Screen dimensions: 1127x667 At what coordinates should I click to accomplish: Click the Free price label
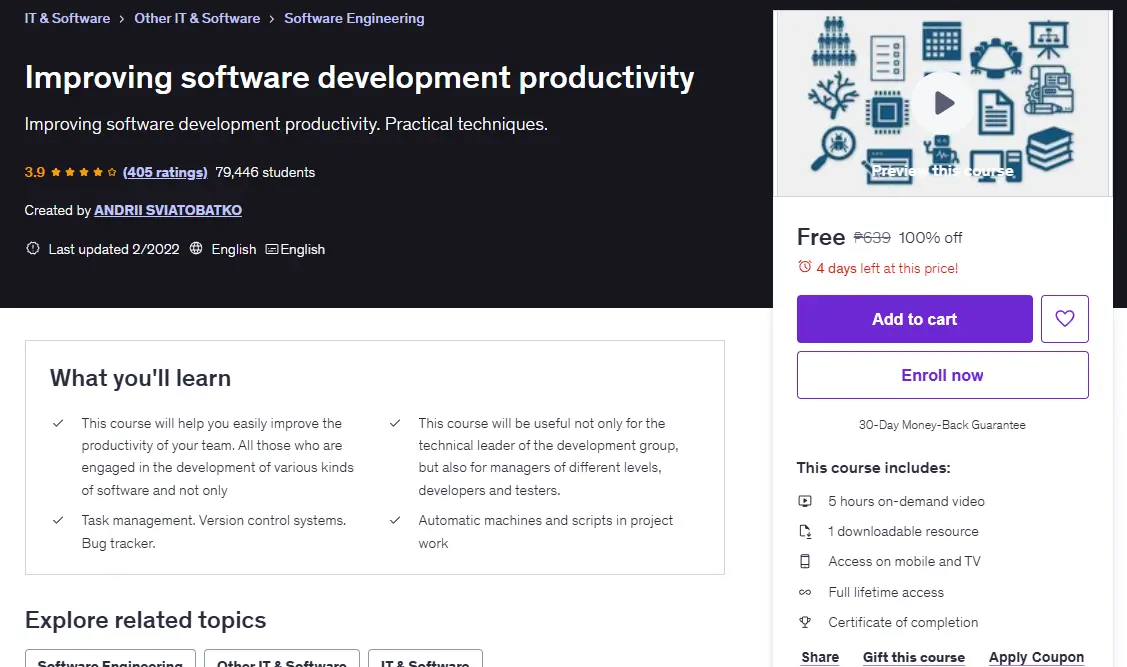click(x=821, y=236)
